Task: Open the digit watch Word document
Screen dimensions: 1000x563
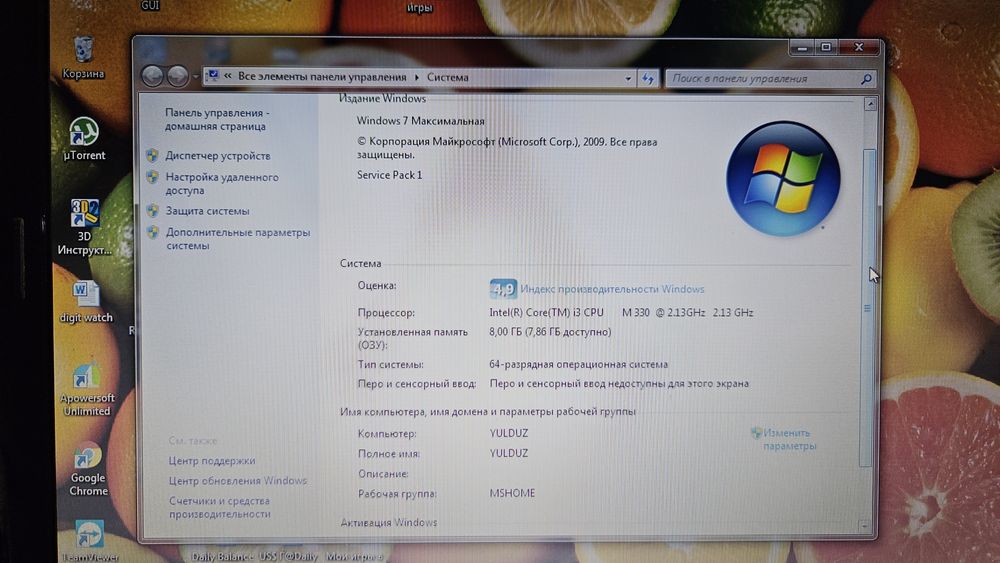Action: click(85, 302)
